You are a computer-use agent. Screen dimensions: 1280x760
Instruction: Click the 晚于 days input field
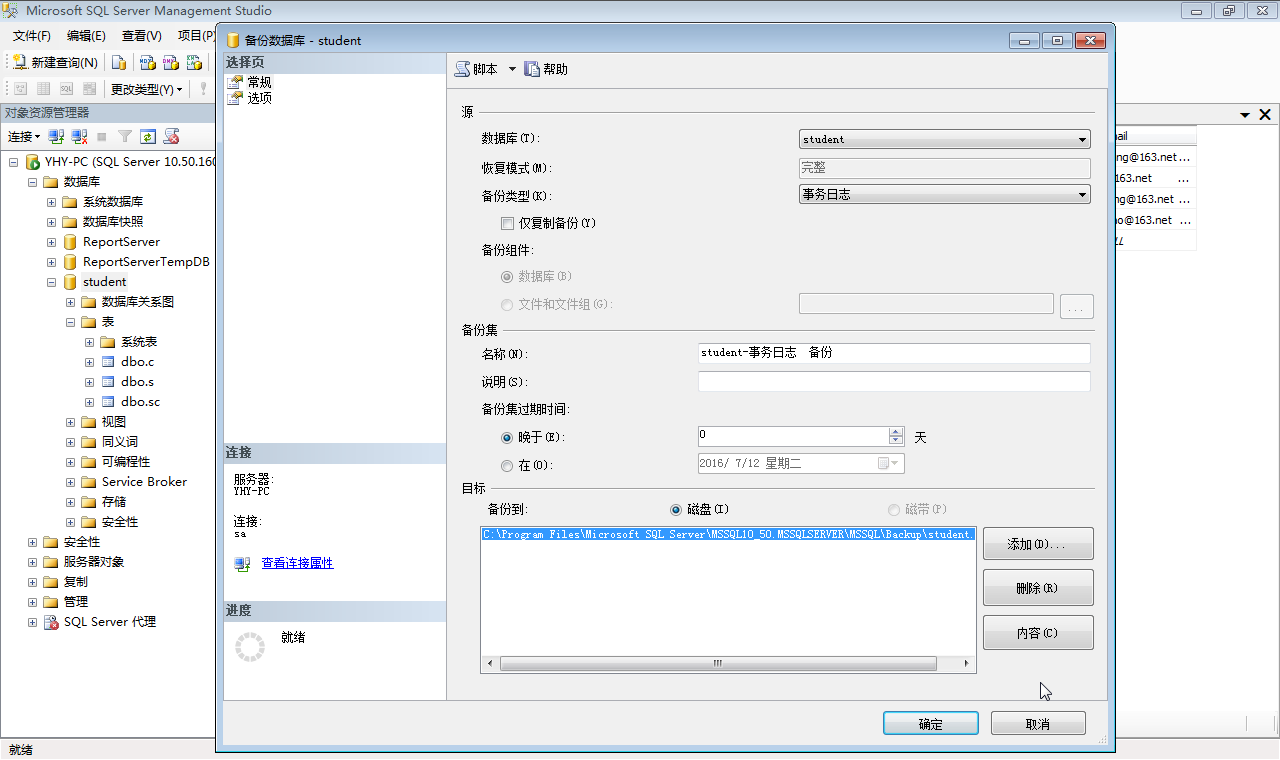point(793,436)
